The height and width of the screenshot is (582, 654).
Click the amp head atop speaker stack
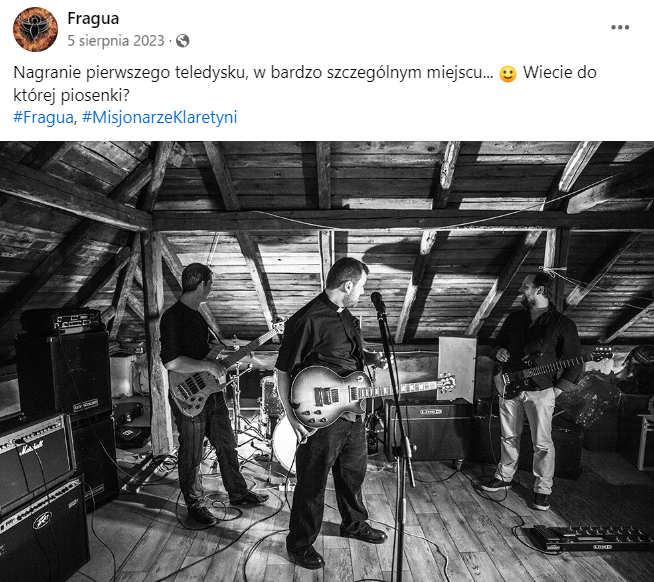(63, 320)
